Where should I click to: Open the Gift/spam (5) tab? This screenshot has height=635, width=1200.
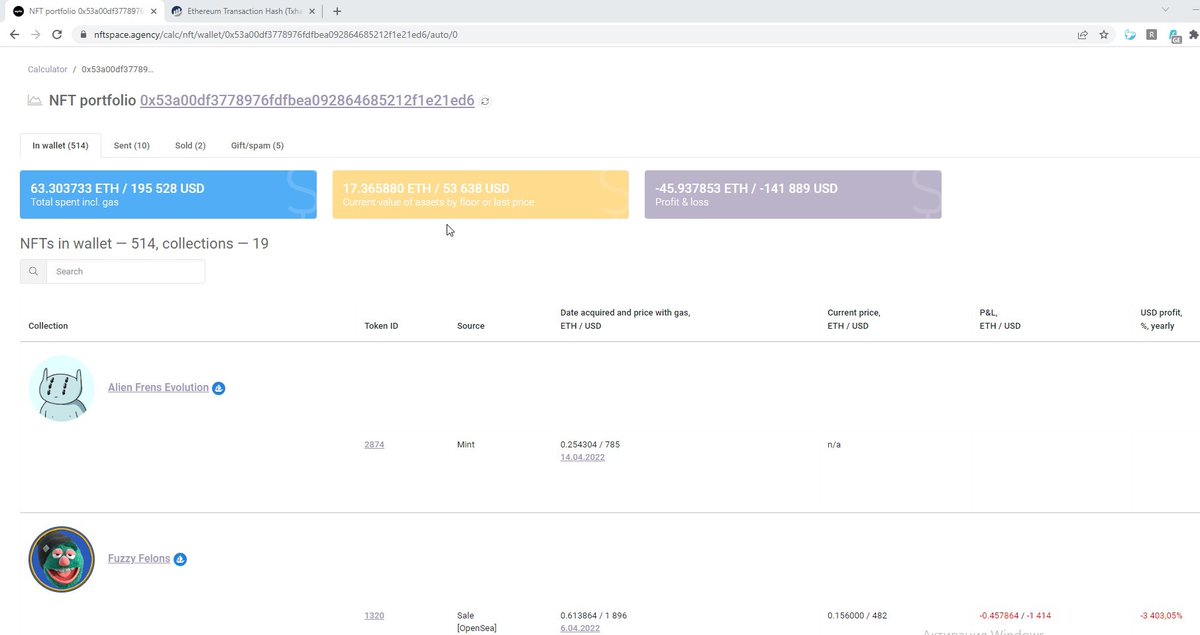(256, 145)
